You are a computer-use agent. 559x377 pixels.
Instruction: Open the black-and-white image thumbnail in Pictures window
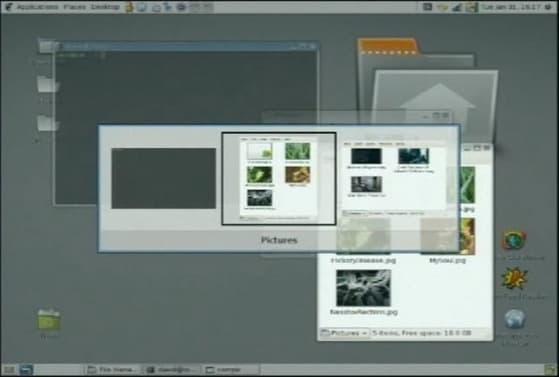[363, 288]
